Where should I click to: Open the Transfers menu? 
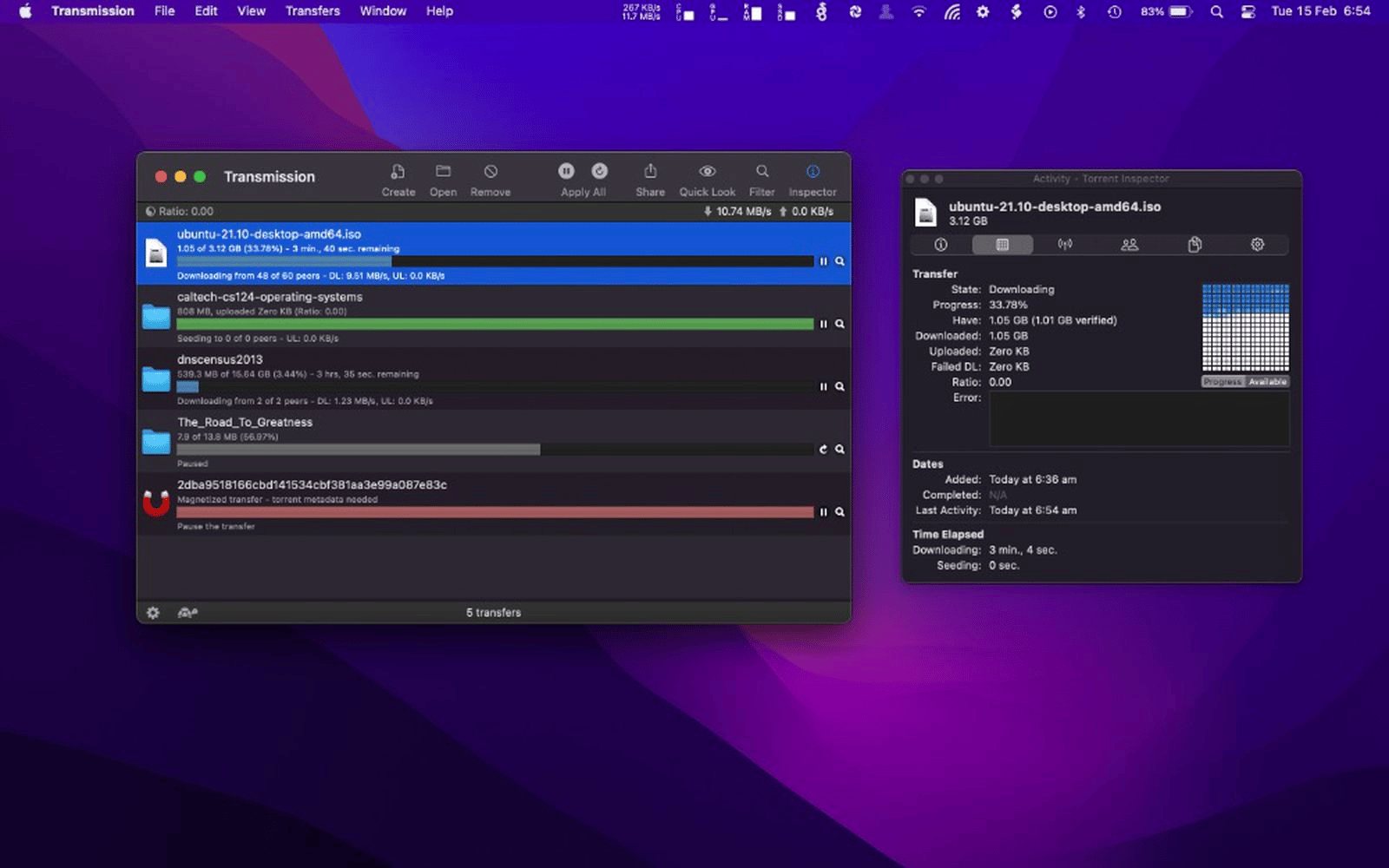313,11
